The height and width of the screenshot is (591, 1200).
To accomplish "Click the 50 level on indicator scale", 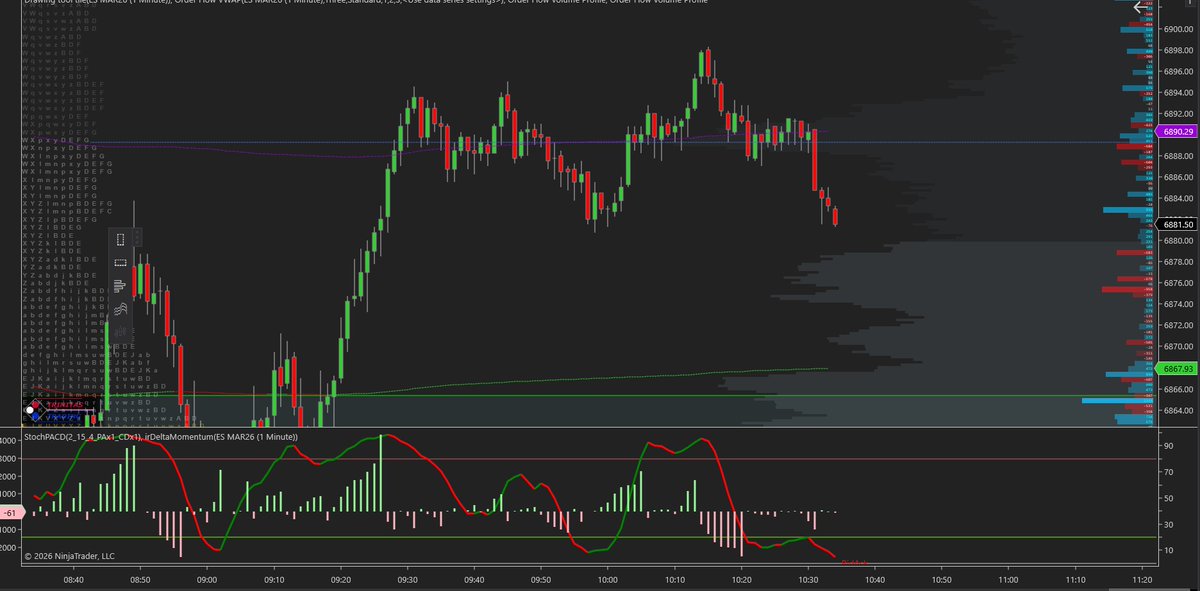I will [x=1168, y=497].
